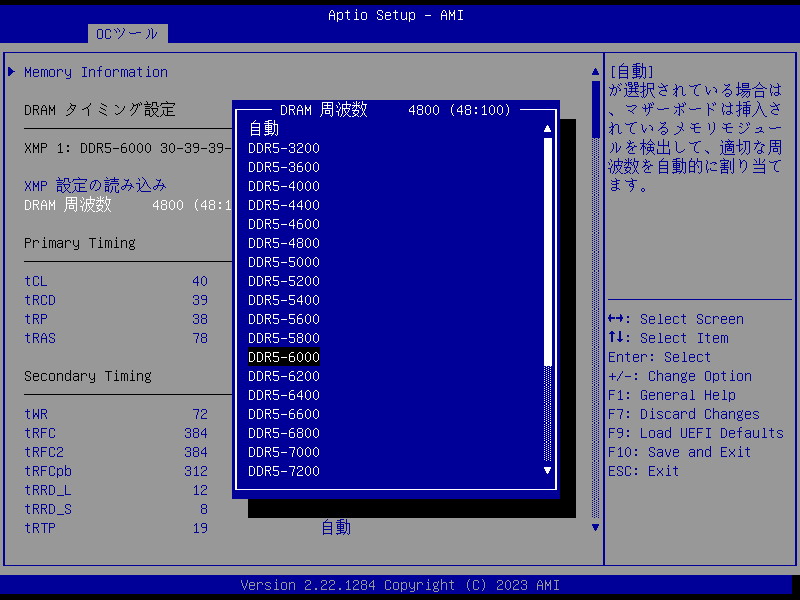Select DDR5-3600 in frequency list
Image resolution: width=800 pixels, height=600 pixels.
(x=284, y=167)
